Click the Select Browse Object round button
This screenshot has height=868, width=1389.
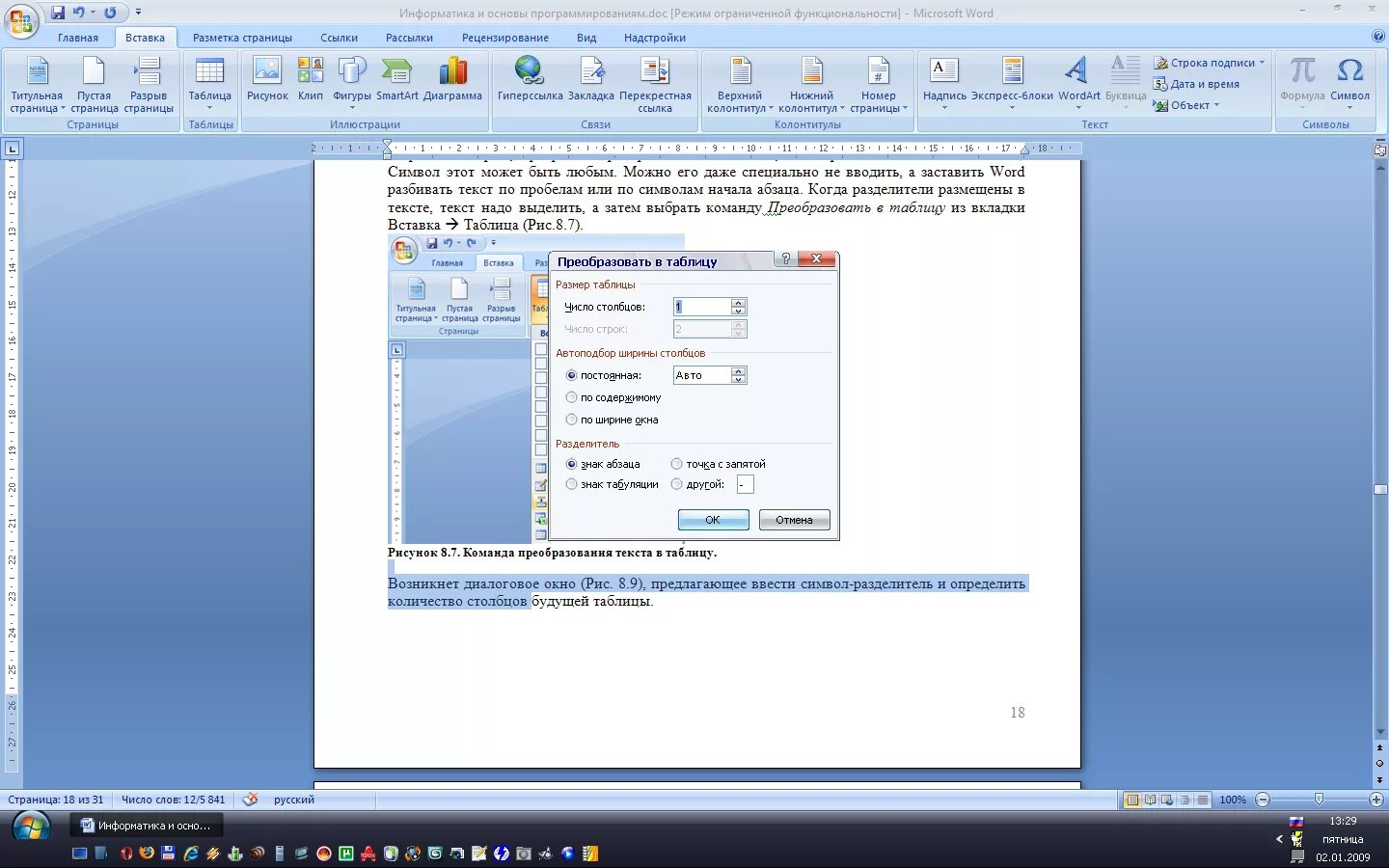[x=1379, y=763]
